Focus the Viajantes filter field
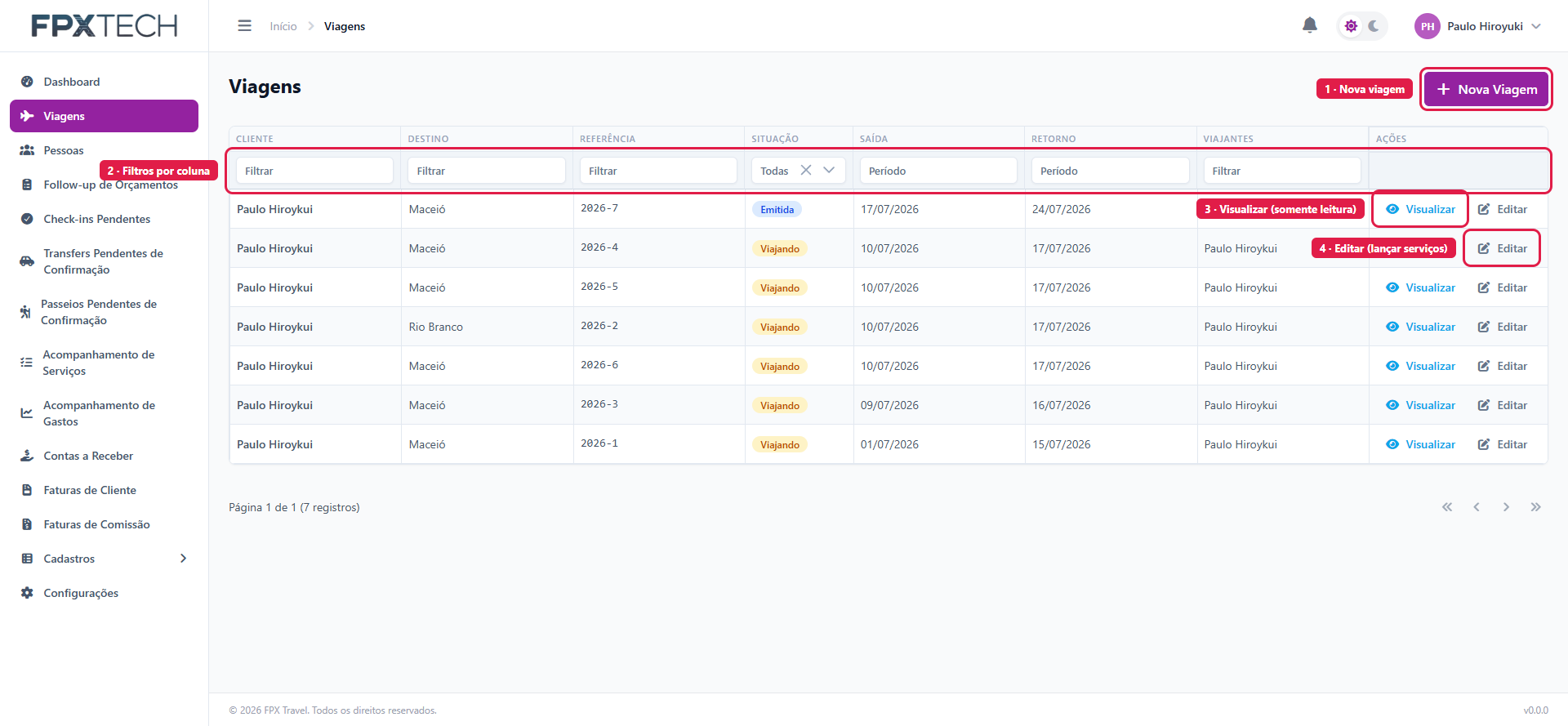1568x726 pixels. tap(1282, 171)
